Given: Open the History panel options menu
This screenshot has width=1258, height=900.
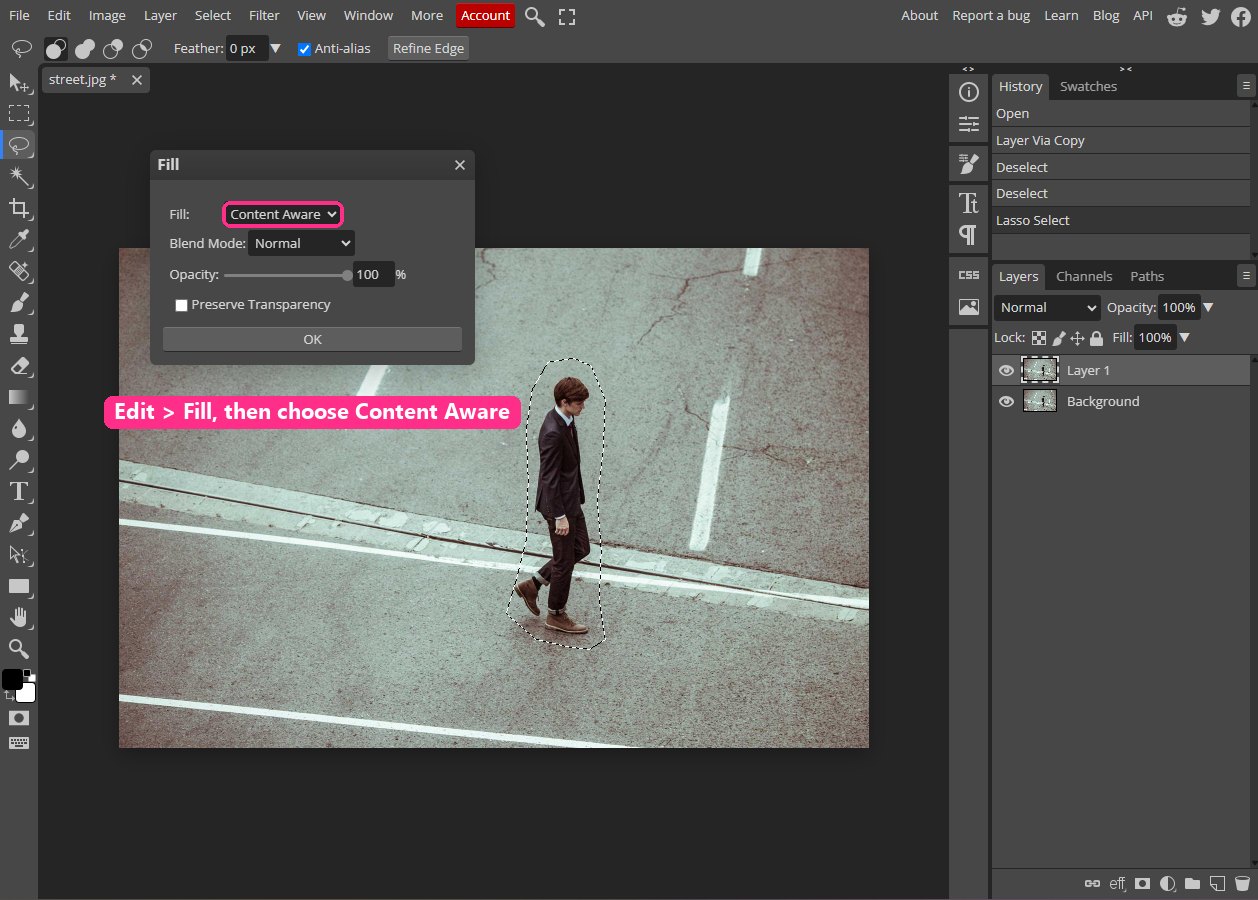Looking at the screenshot, I should coord(1245,87).
